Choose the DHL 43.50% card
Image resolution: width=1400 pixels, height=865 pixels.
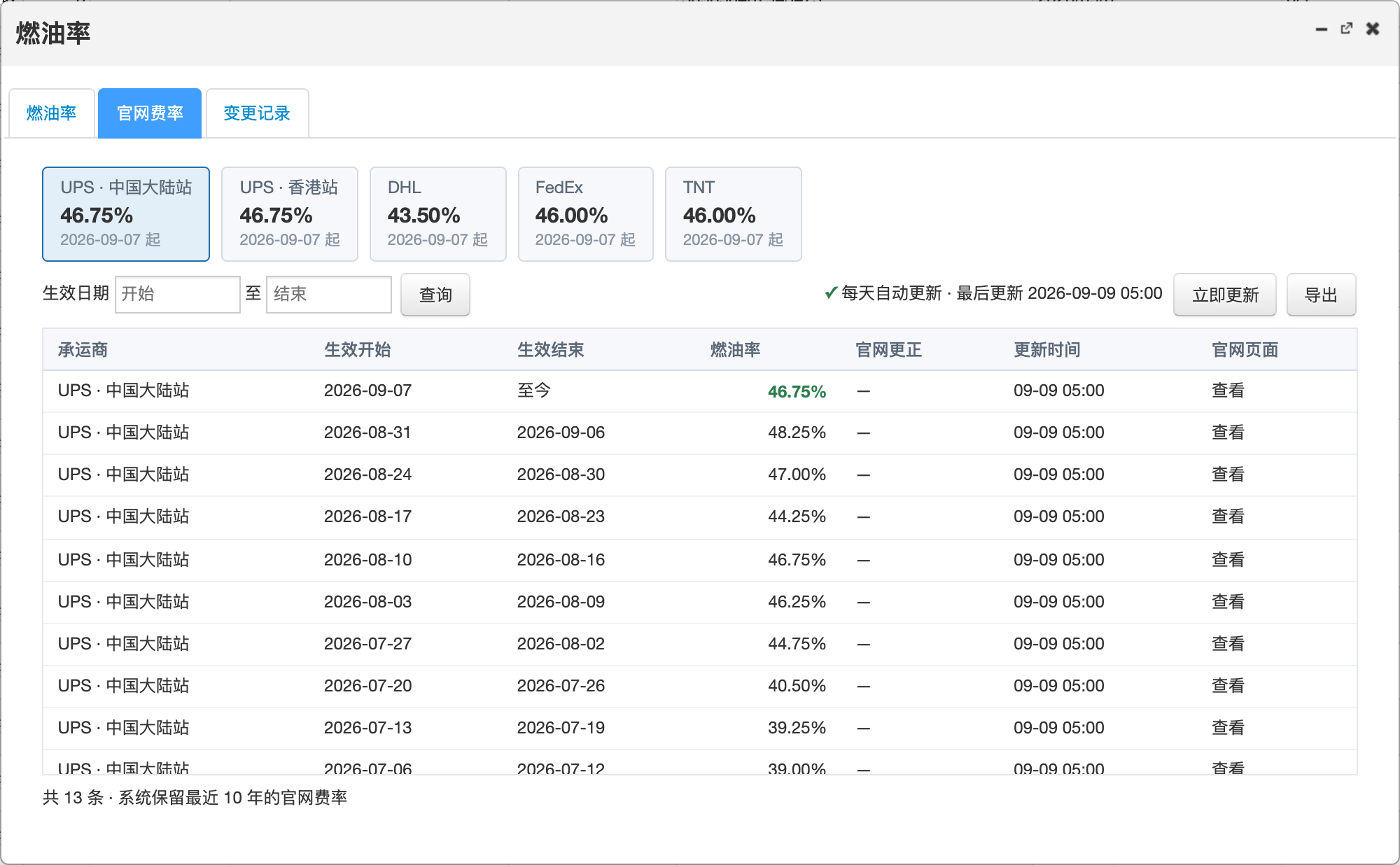tap(437, 213)
